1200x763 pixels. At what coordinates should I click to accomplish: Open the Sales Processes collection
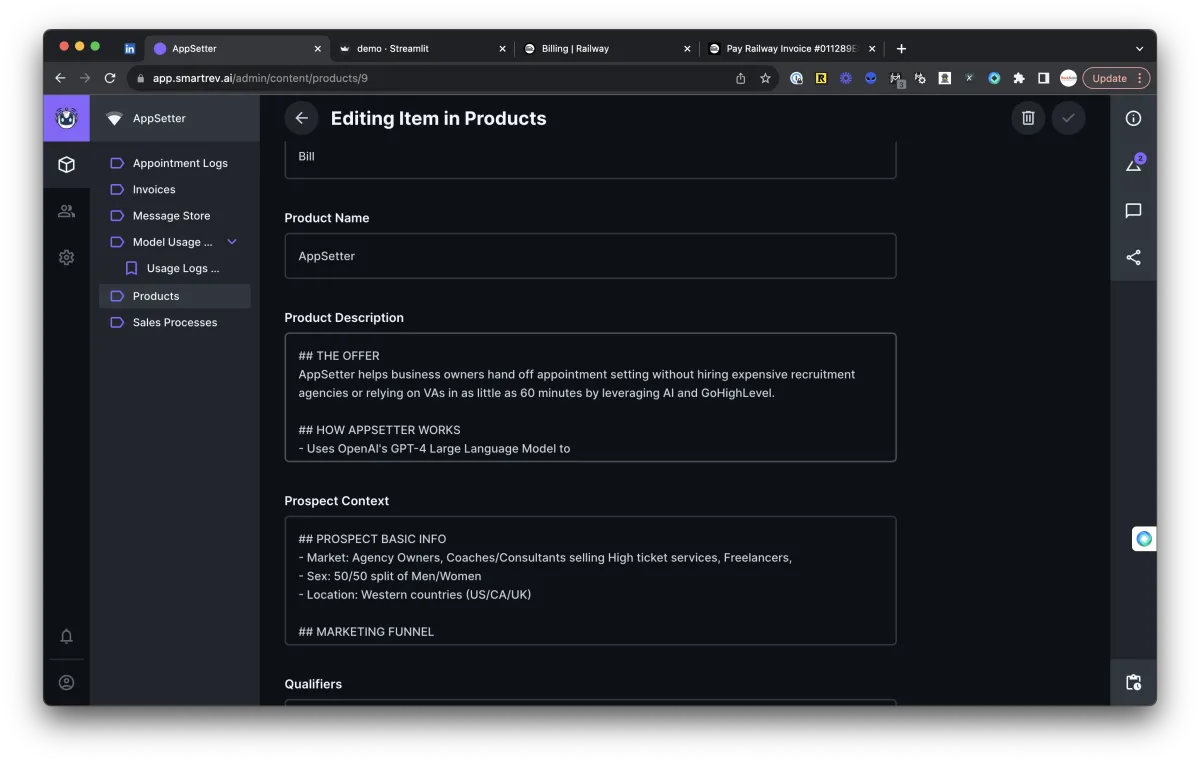pos(175,322)
